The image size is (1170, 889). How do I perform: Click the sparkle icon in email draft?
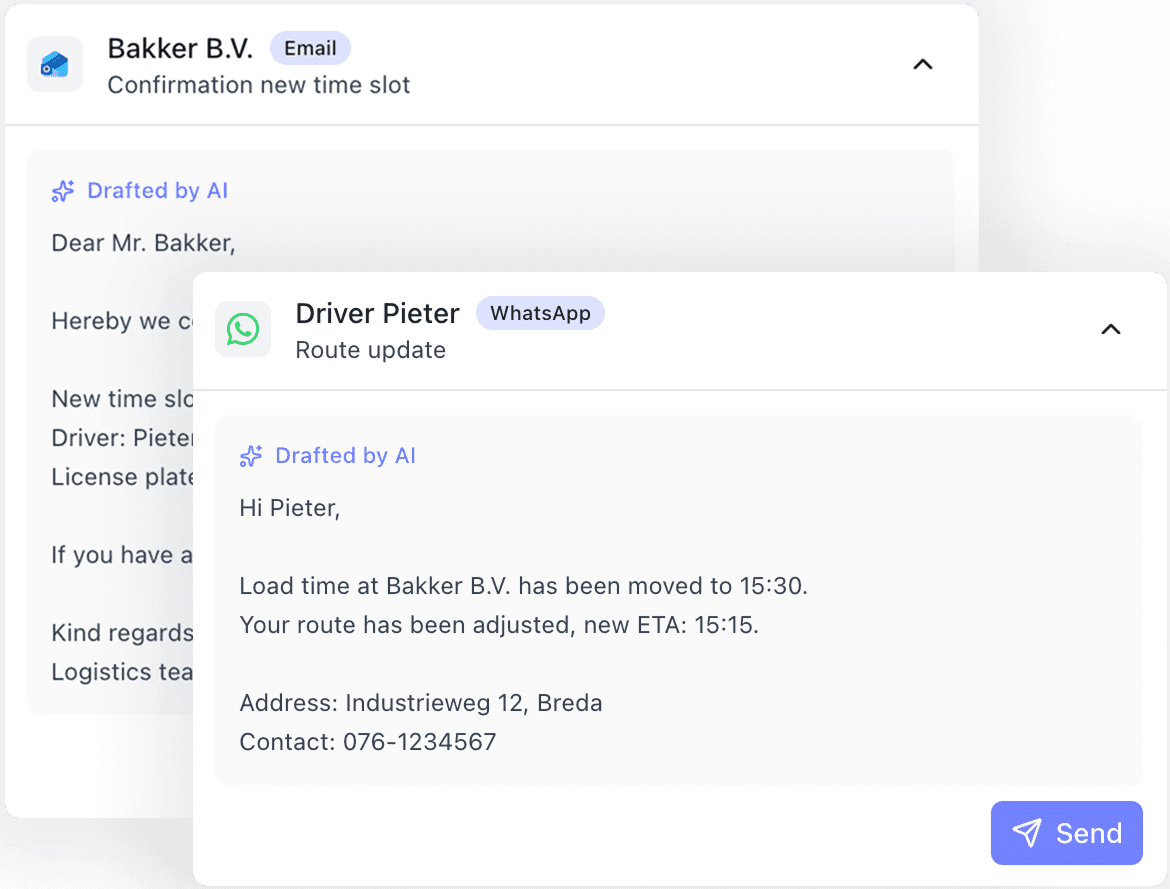(x=63, y=191)
